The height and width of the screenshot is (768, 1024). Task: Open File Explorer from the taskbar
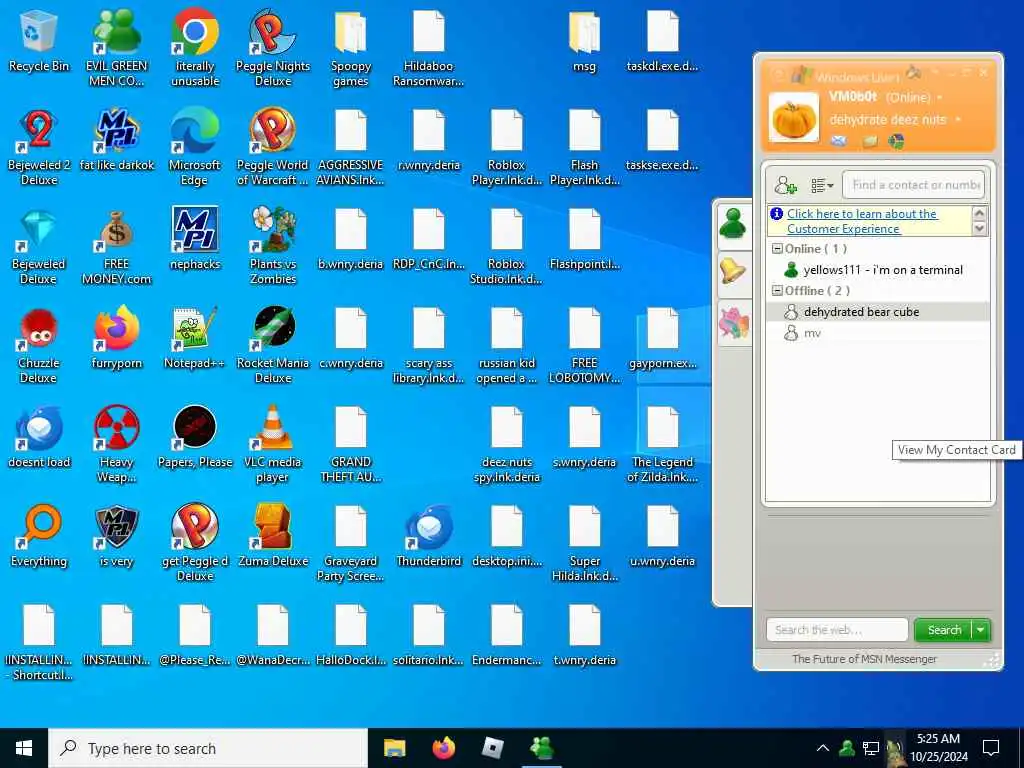[394, 748]
